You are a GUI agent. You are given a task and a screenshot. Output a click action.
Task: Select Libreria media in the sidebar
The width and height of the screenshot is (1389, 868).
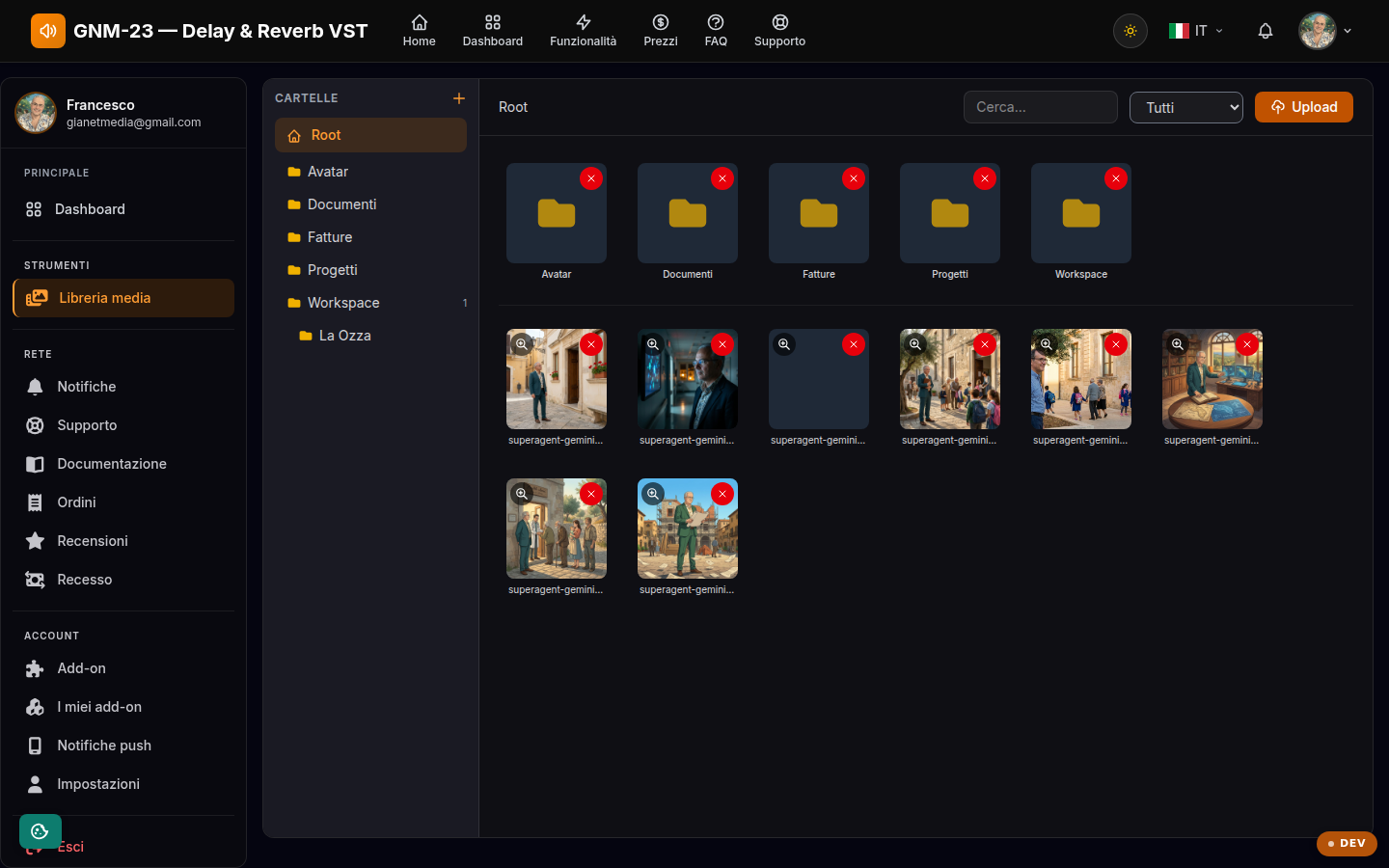(123, 298)
